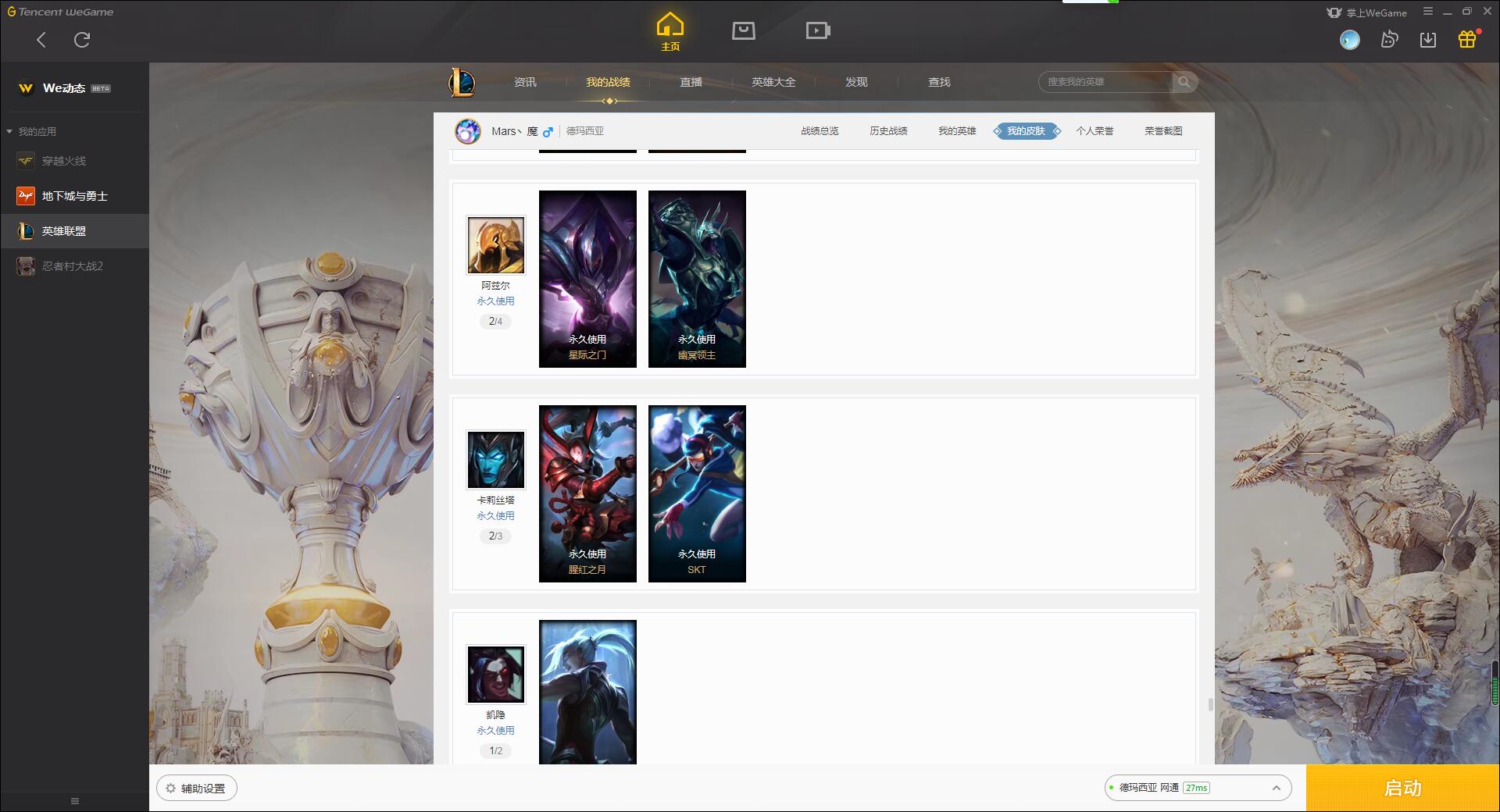Click the 2/3 skin count under 卡莉丝塔

click(495, 536)
